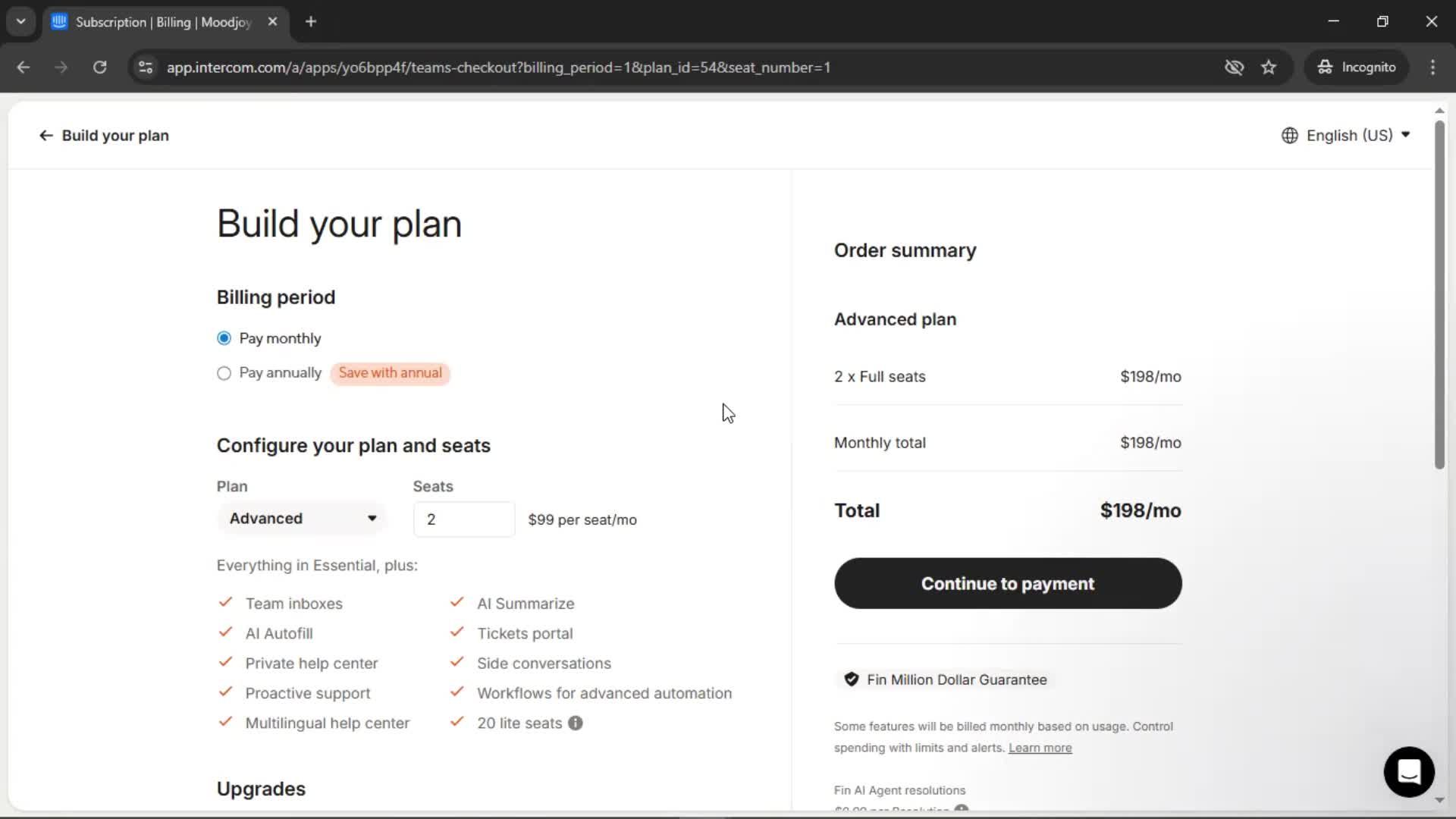
Task: Click the AI Autofill feature text
Action: (x=279, y=634)
